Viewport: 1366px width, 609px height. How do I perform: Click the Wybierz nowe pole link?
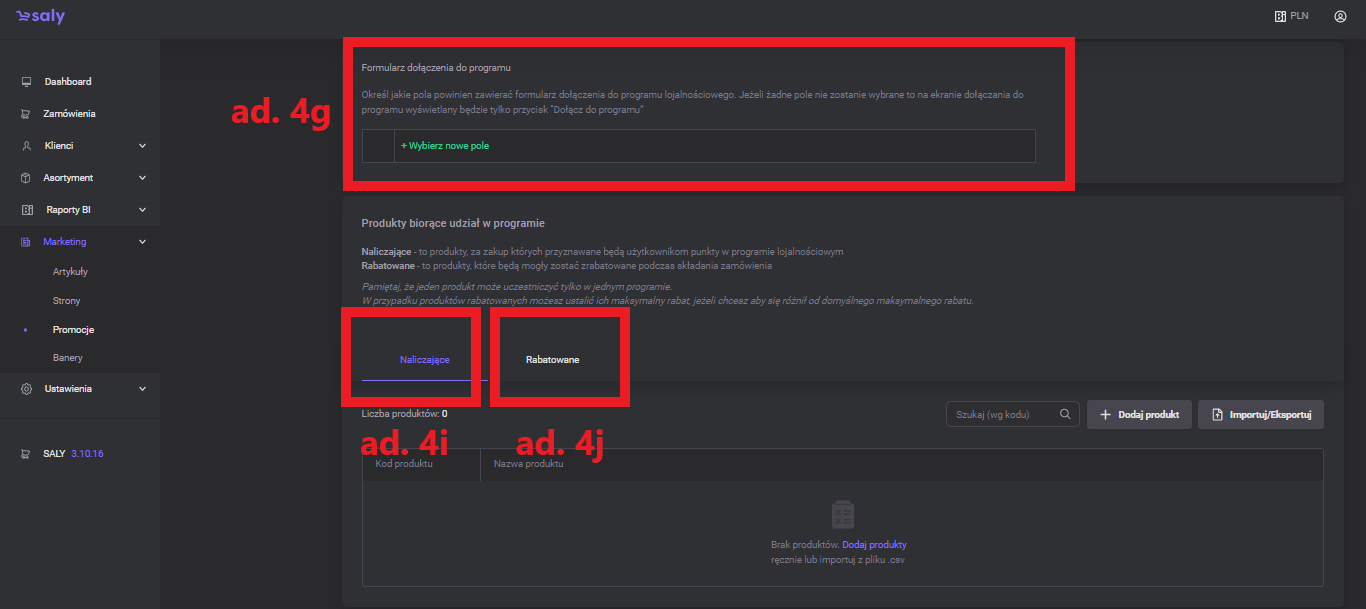pyautogui.click(x=445, y=146)
